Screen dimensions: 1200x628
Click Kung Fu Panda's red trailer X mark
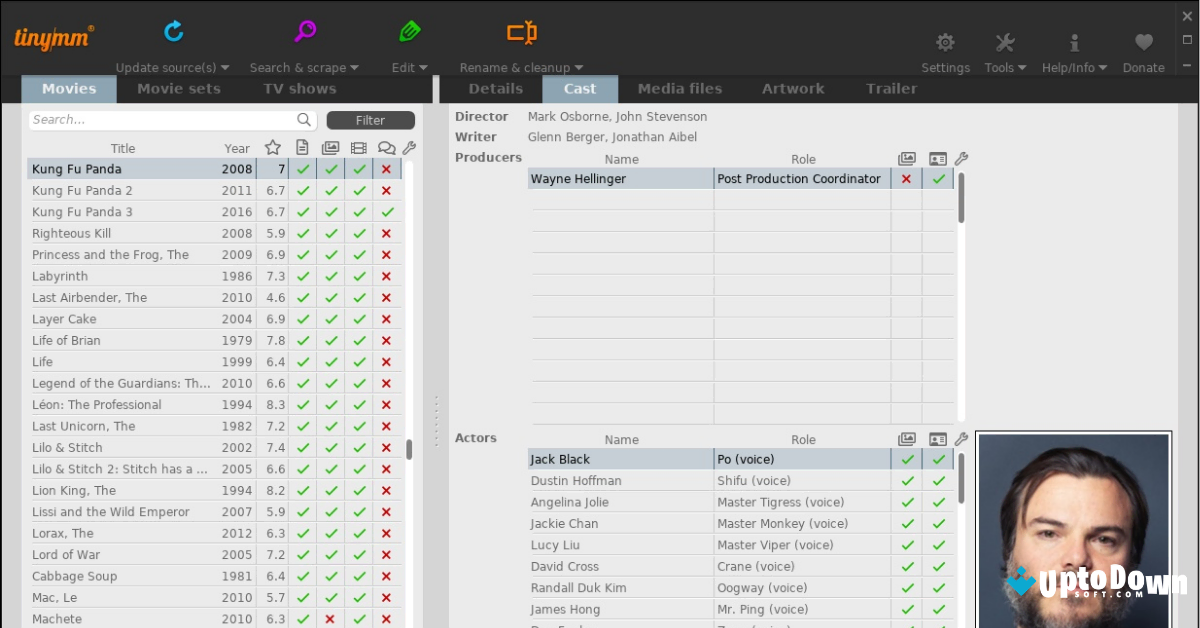coord(385,169)
